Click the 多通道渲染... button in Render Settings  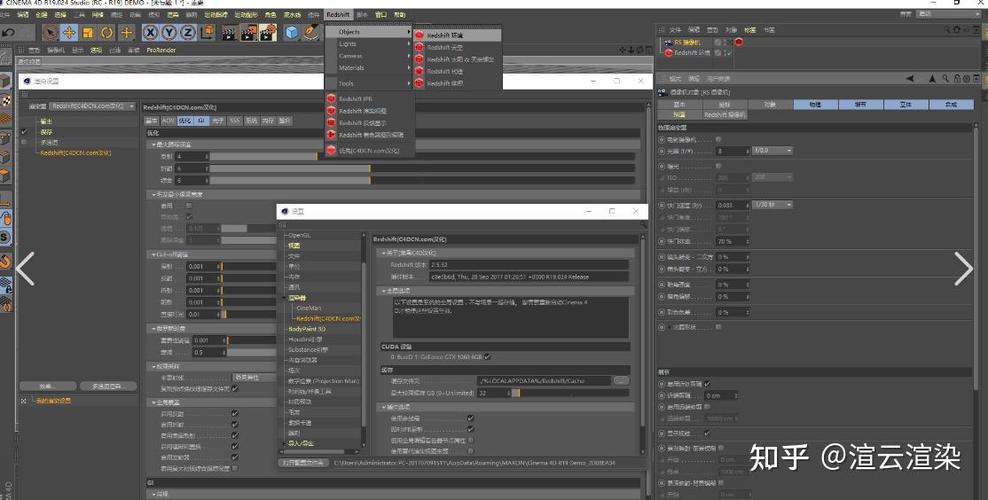click(108, 386)
